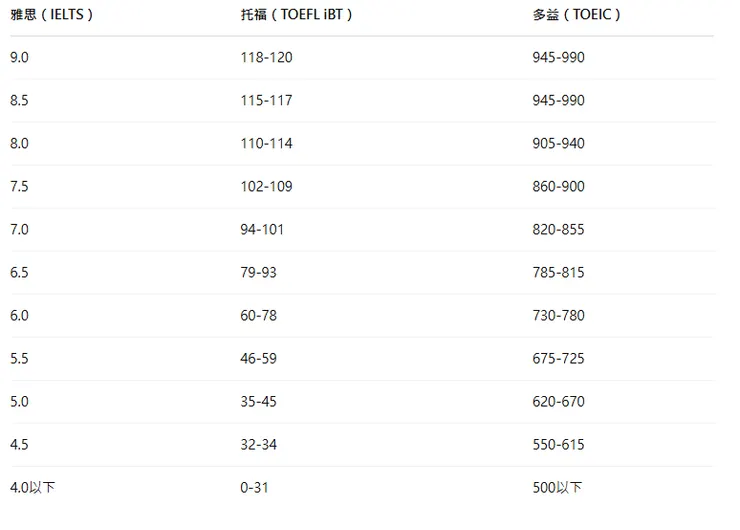Screen dimensions: 740x530
Task: Click the TOEIC 675-725 cell
Action: tap(559, 359)
